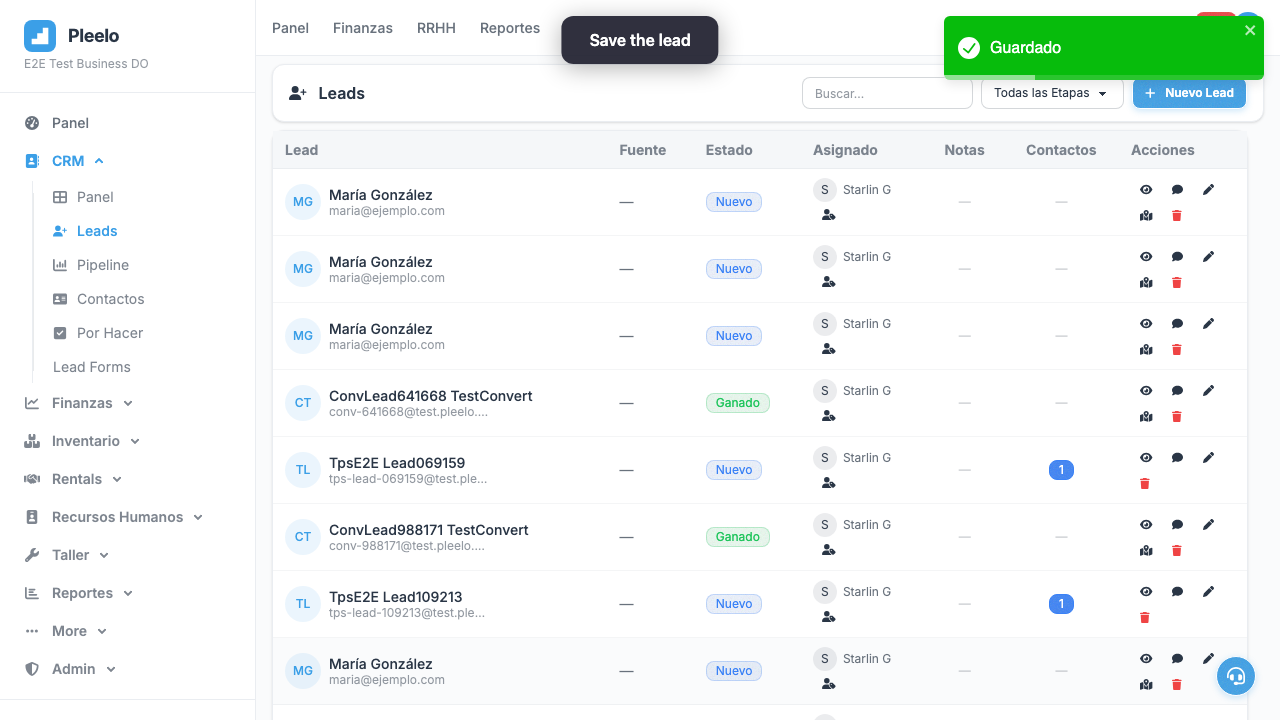The image size is (1280, 720).
Task: Reassign user for ConvLead988171 TestConvert
Action: tap(828, 550)
